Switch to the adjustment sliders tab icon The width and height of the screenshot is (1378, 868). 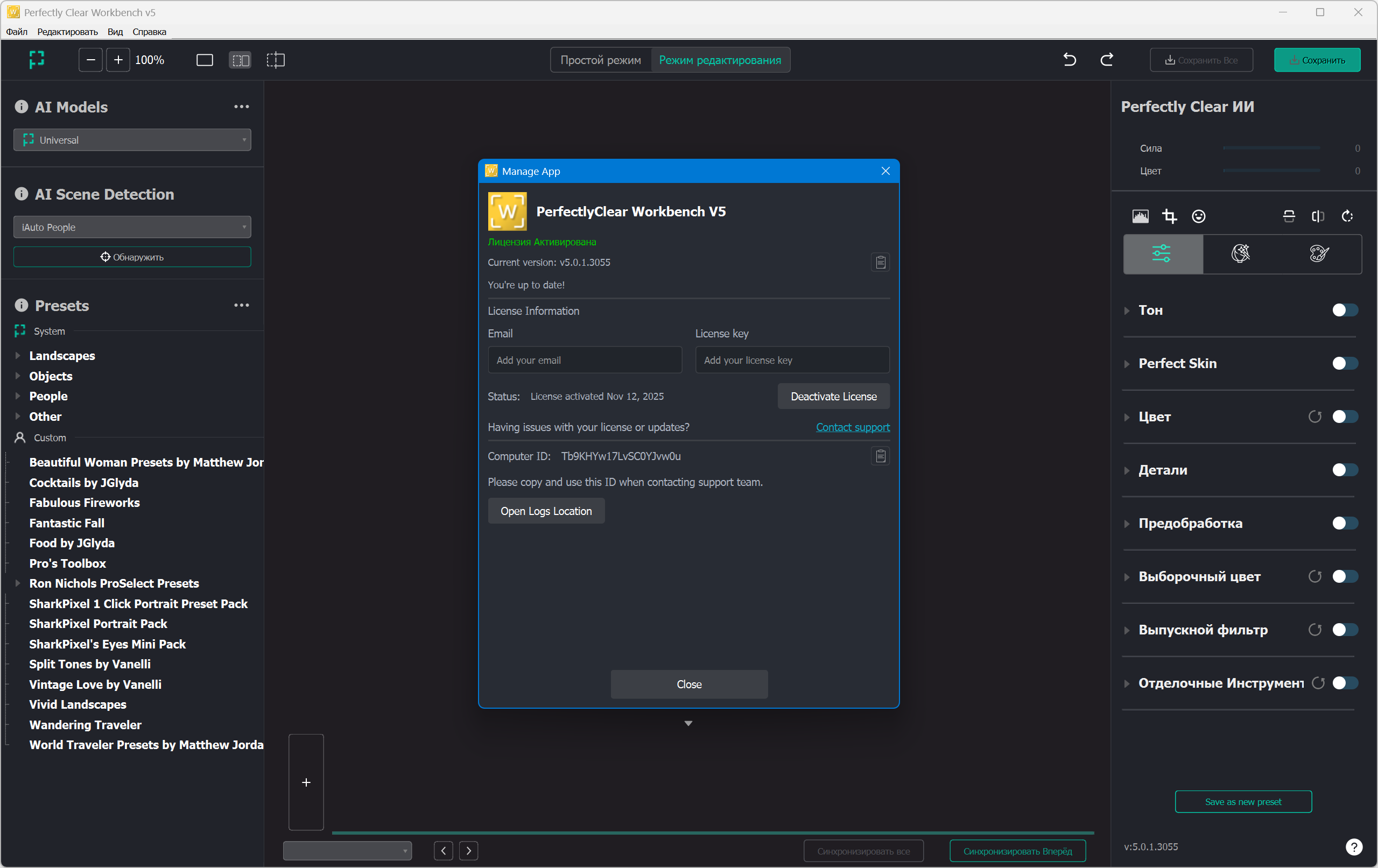click(1162, 253)
